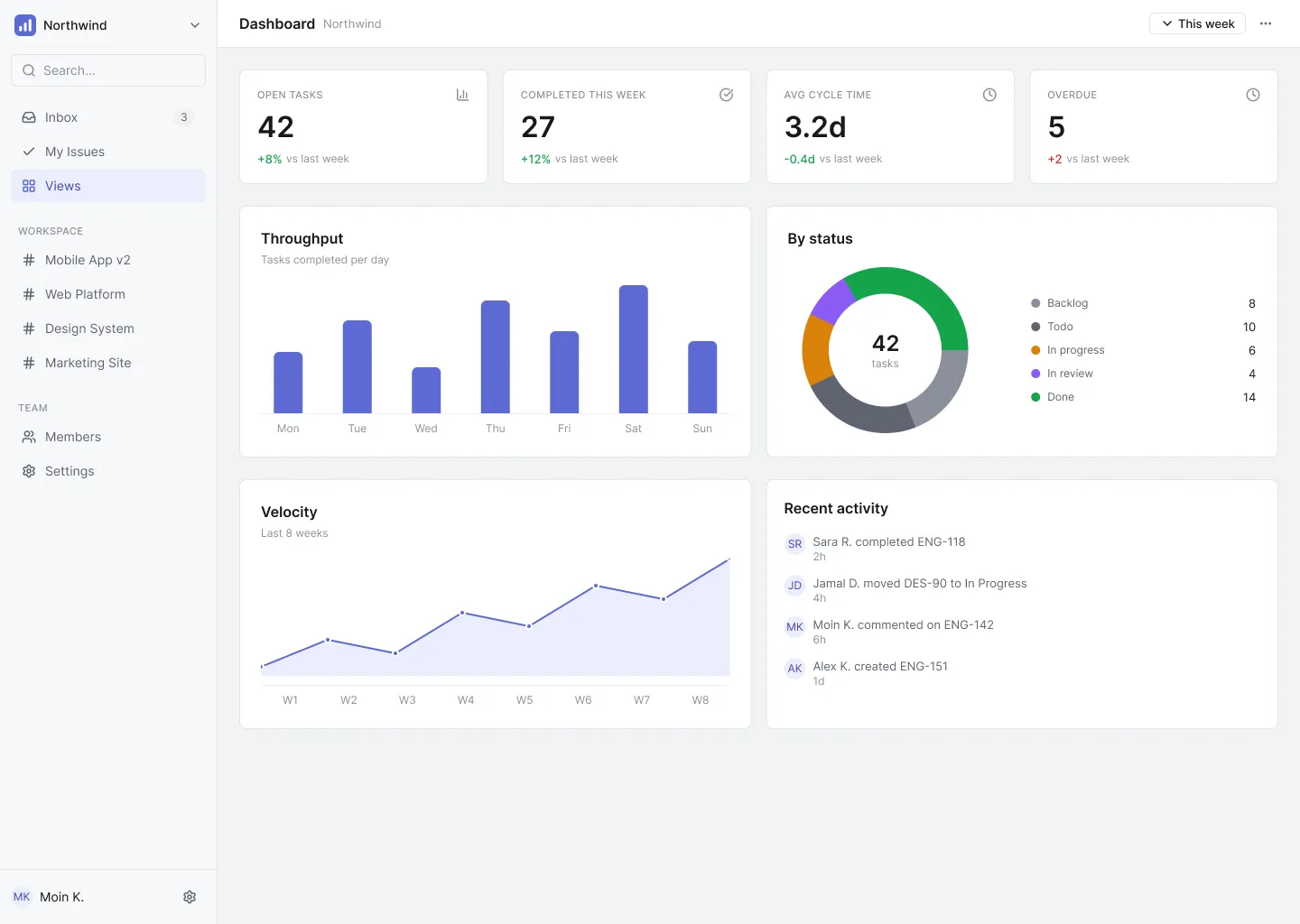1300x924 pixels.
Task: Select the Views sidebar item
Action: [x=108, y=186]
